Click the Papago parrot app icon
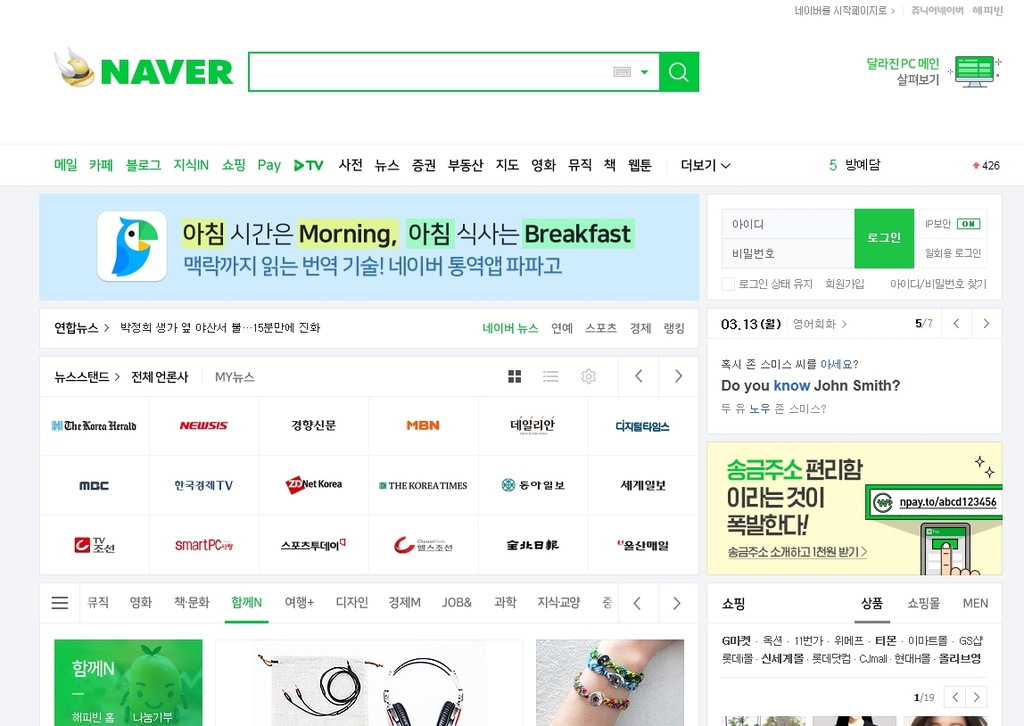 (133, 246)
